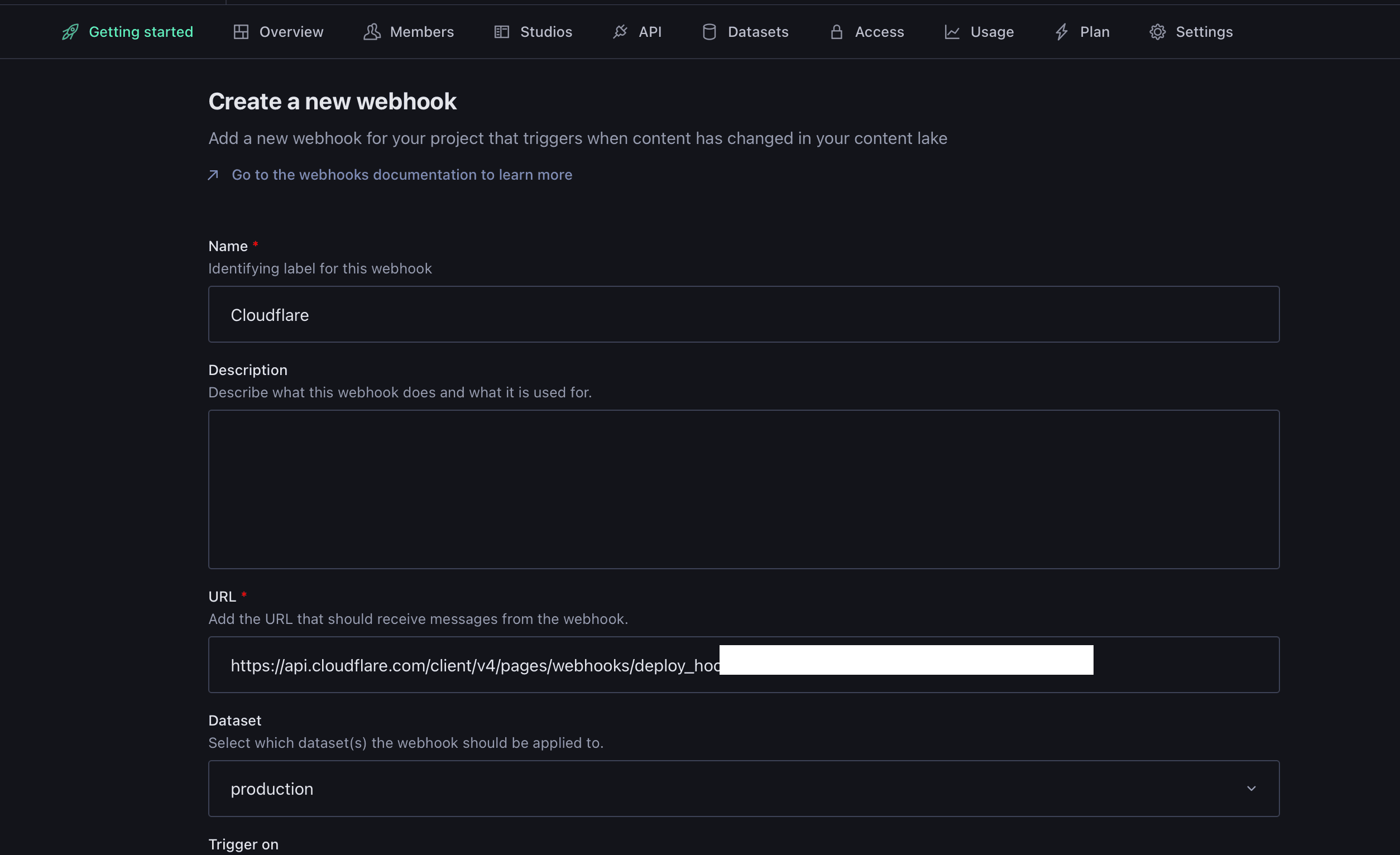Click the URL field with Cloudflare deploy hook
Viewport: 1400px width, 855px height.
pyautogui.click(x=474, y=665)
